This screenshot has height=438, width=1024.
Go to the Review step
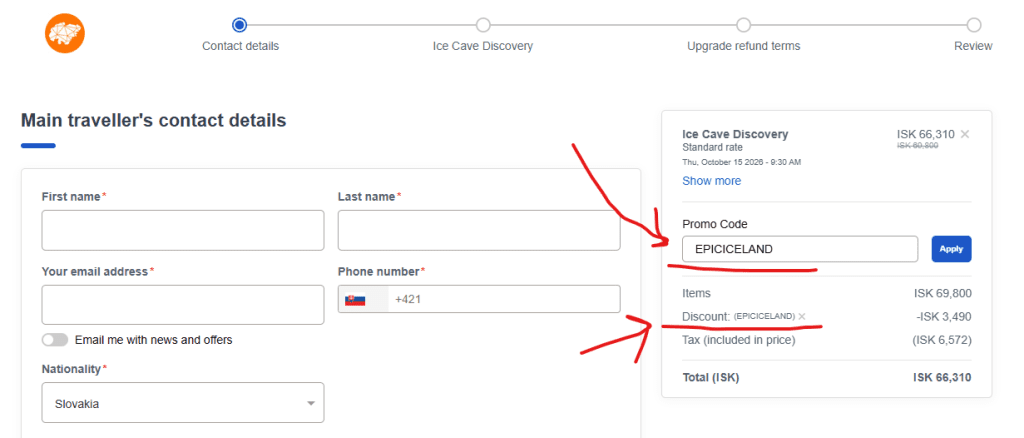tap(973, 46)
